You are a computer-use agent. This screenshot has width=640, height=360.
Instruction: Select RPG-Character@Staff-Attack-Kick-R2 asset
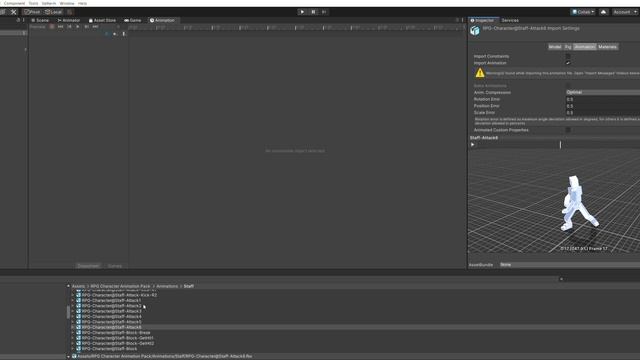pos(119,295)
